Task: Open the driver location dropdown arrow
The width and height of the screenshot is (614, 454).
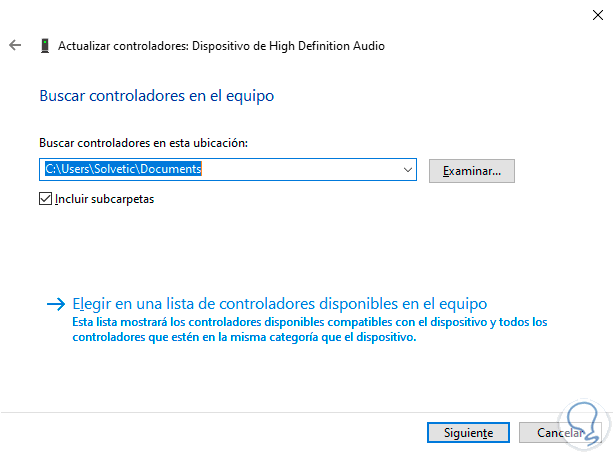Action: click(x=407, y=170)
